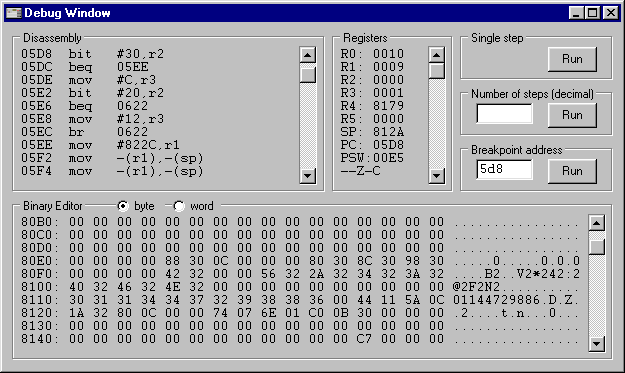Select the disassembly line at 05F4

click(112, 171)
